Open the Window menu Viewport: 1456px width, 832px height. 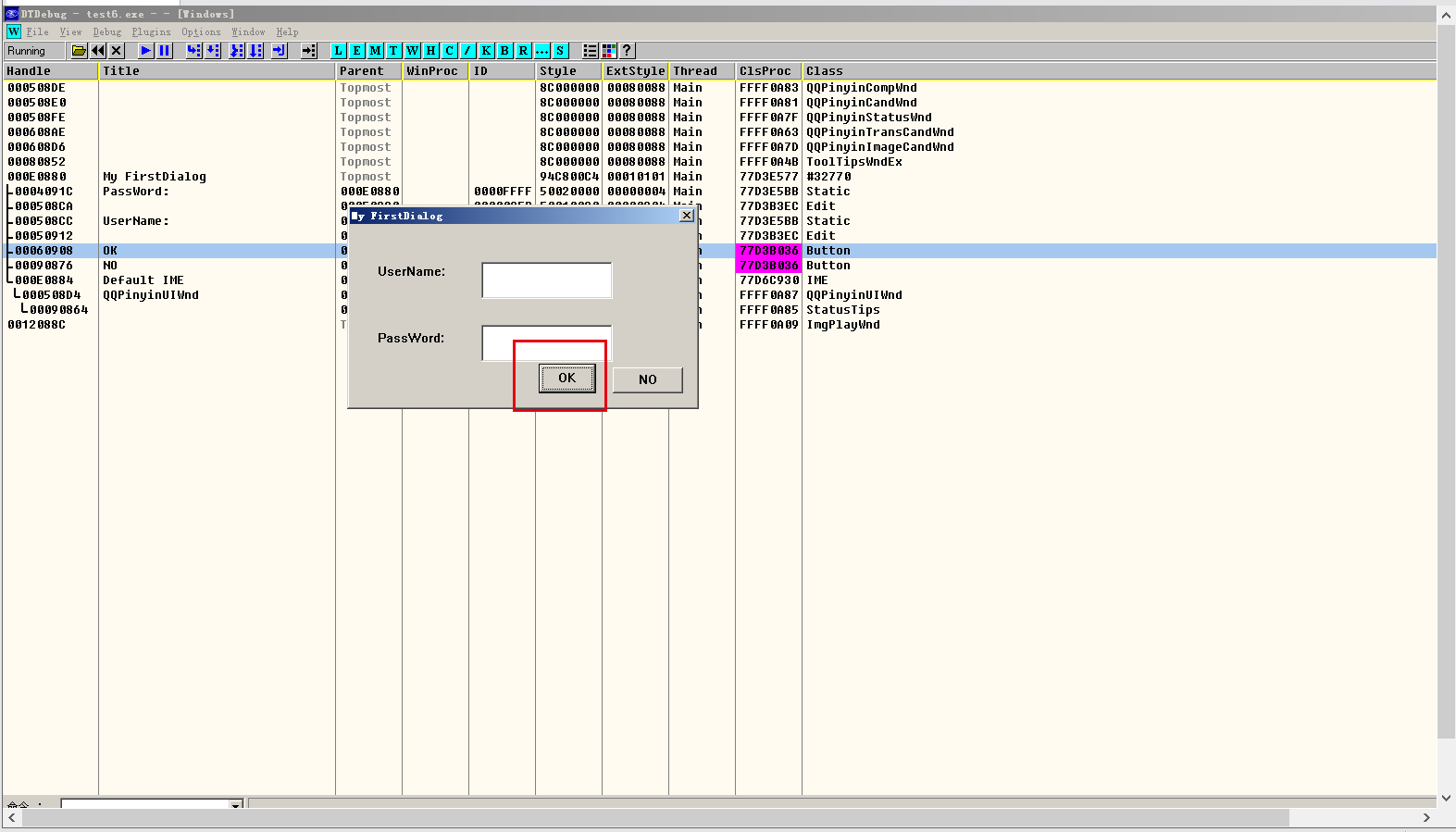point(248,31)
